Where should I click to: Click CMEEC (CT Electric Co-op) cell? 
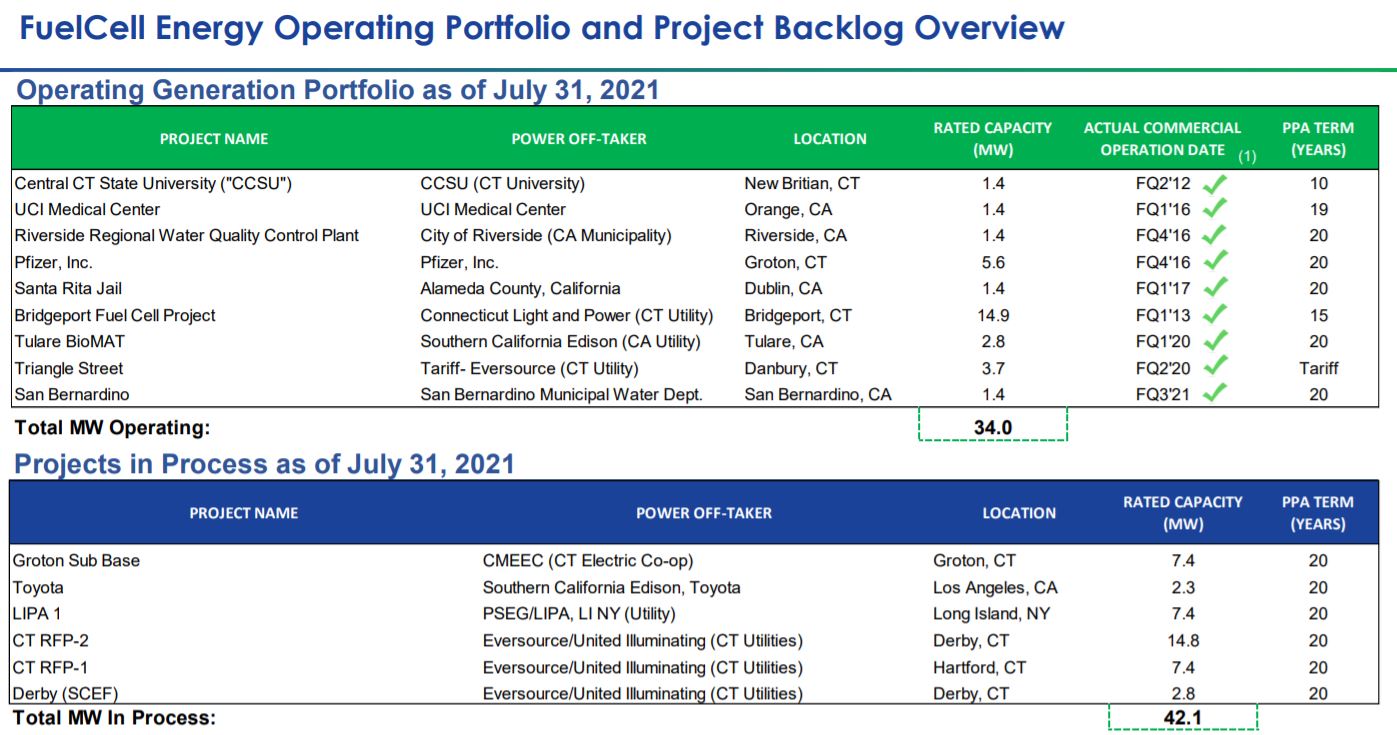[x=588, y=561]
